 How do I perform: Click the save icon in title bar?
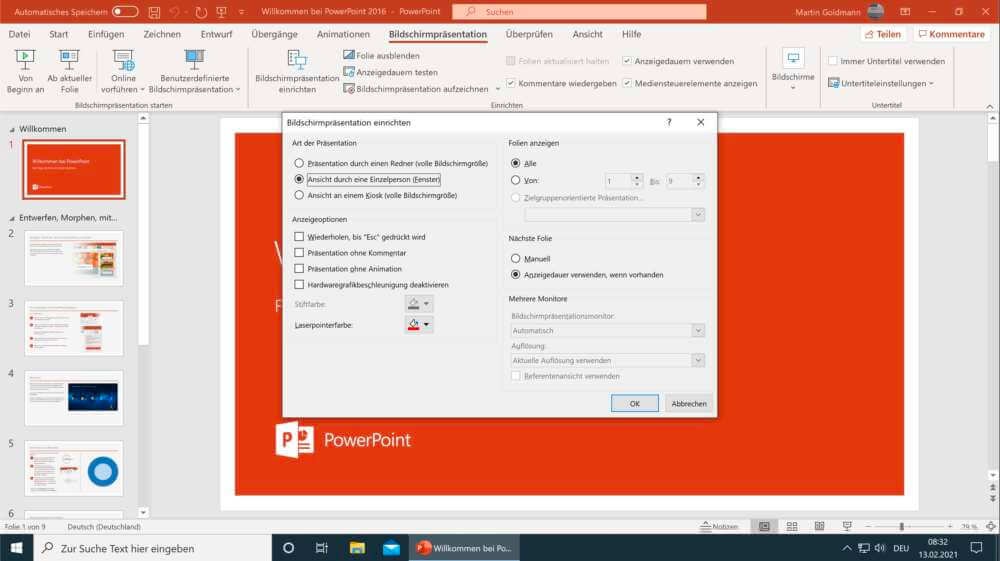[x=154, y=11]
